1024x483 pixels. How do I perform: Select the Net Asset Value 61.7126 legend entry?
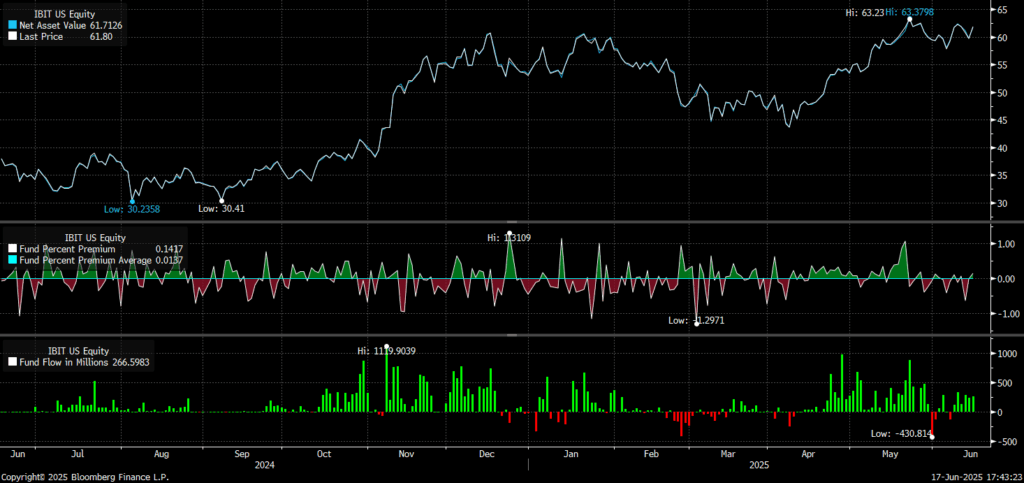click(65, 25)
